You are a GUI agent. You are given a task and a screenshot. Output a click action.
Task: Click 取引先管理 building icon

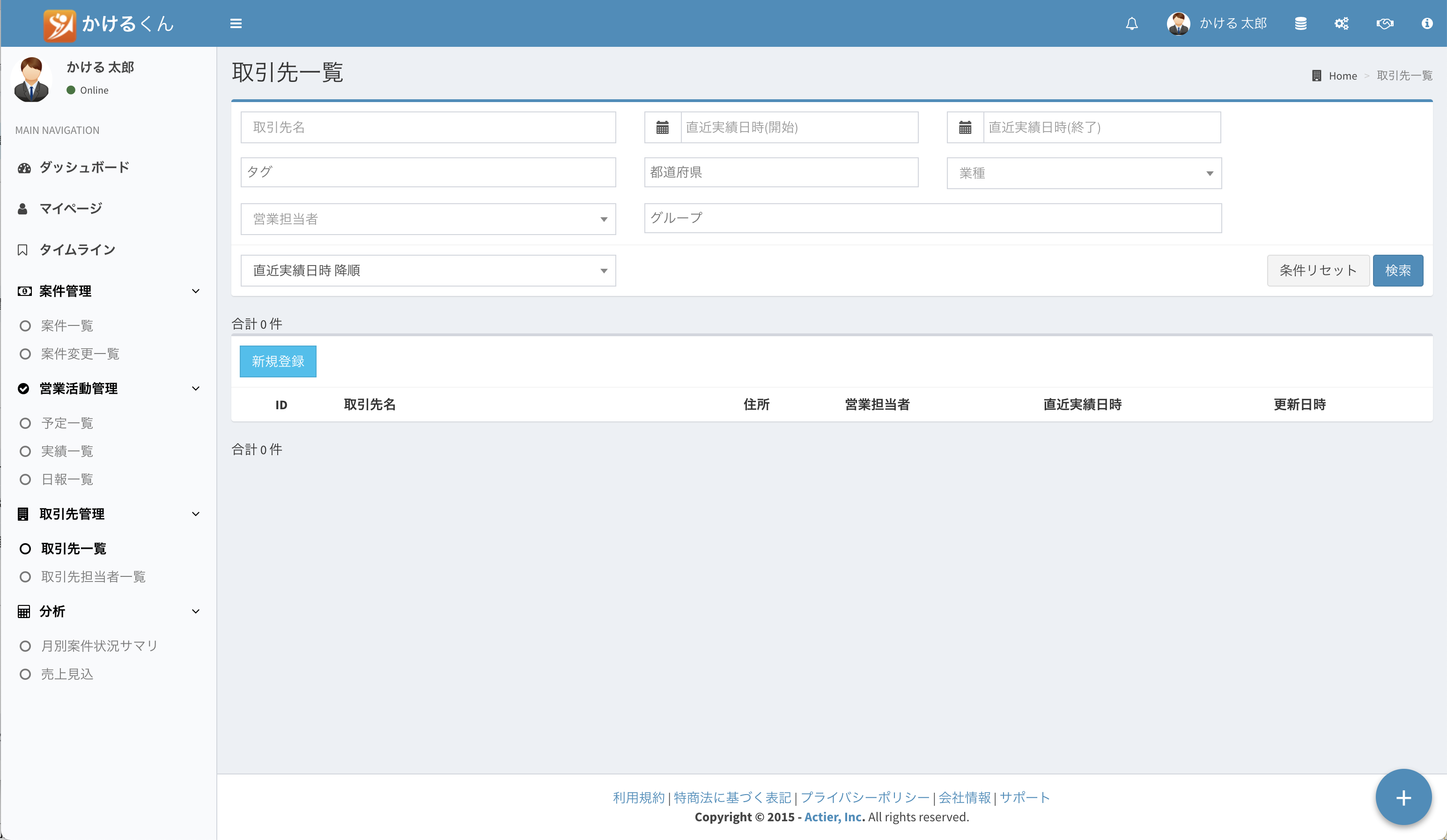[x=23, y=514]
